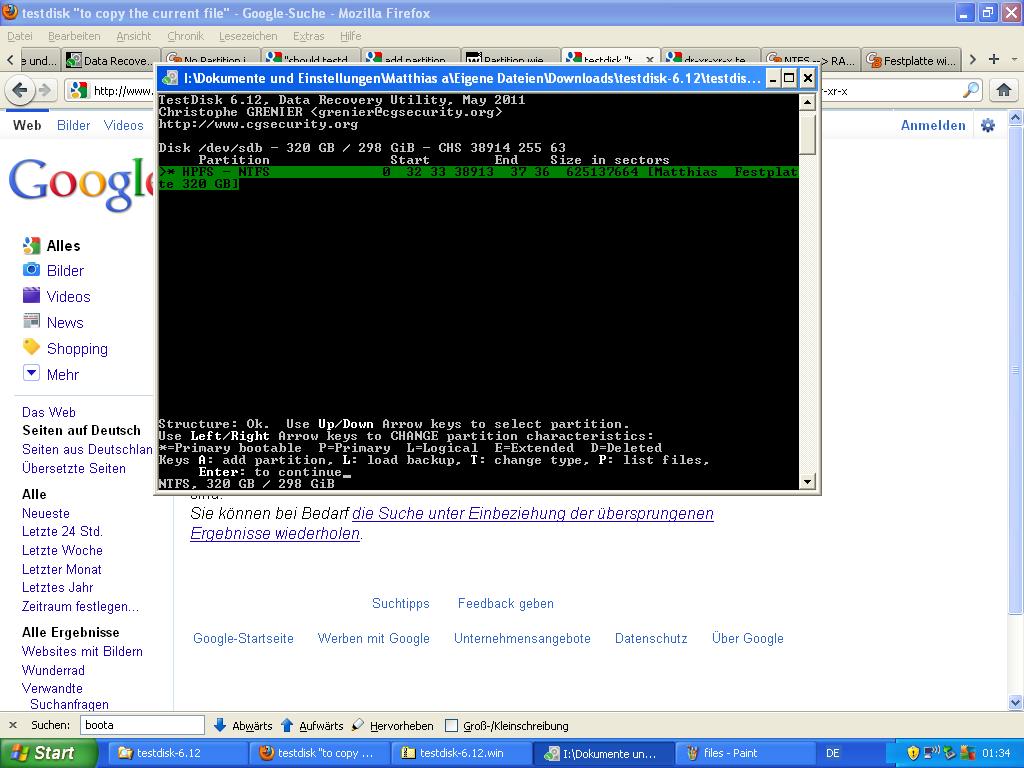Switch to Festplatte wi... tab
The height and width of the screenshot is (768, 1024).
pyautogui.click(x=912, y=60)
